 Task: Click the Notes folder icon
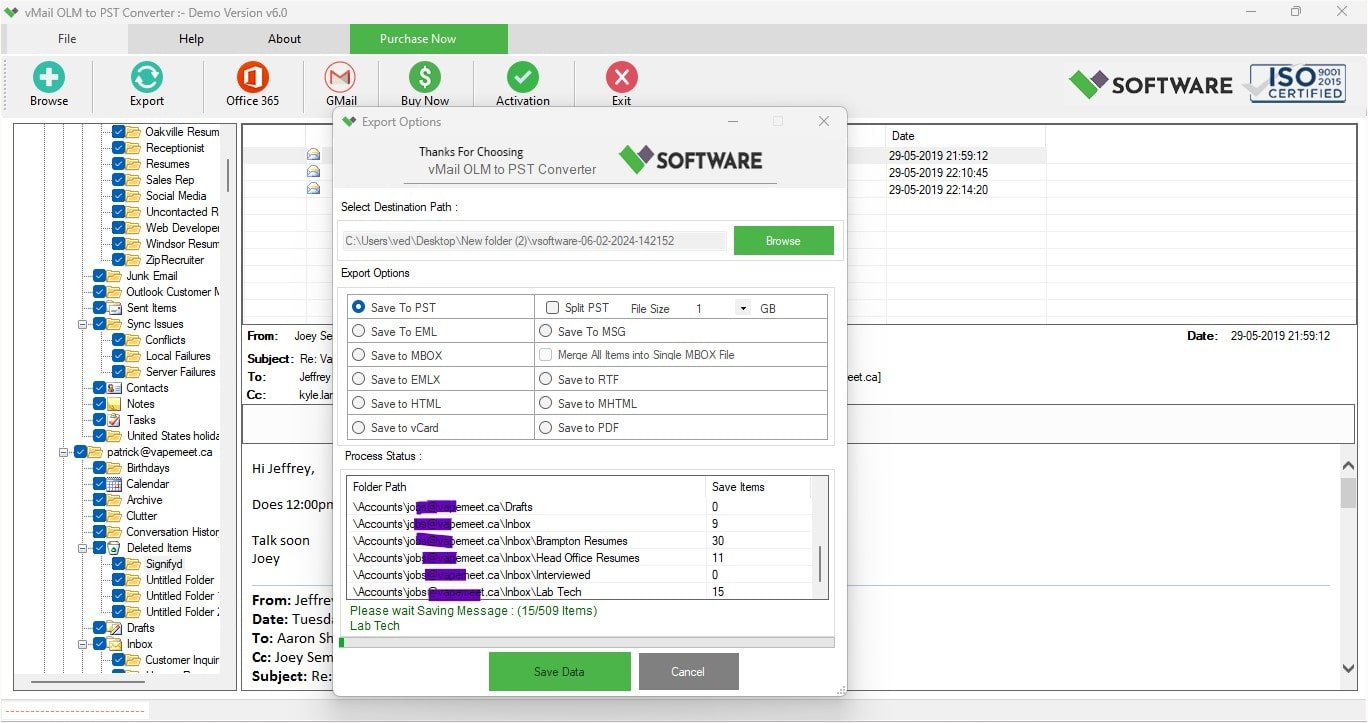(115, 404)
